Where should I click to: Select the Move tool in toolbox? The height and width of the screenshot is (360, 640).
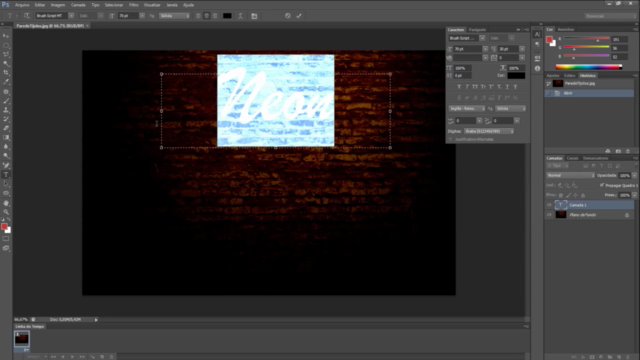tap(6, 36)
